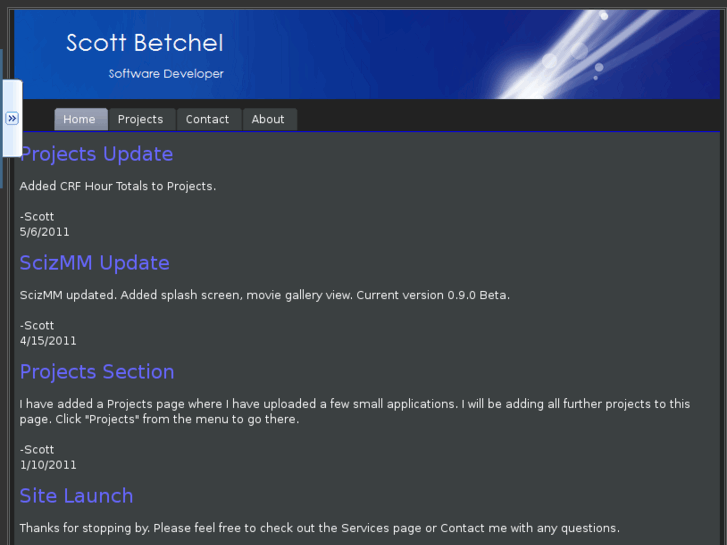Click the Projects Update heading

96,154
